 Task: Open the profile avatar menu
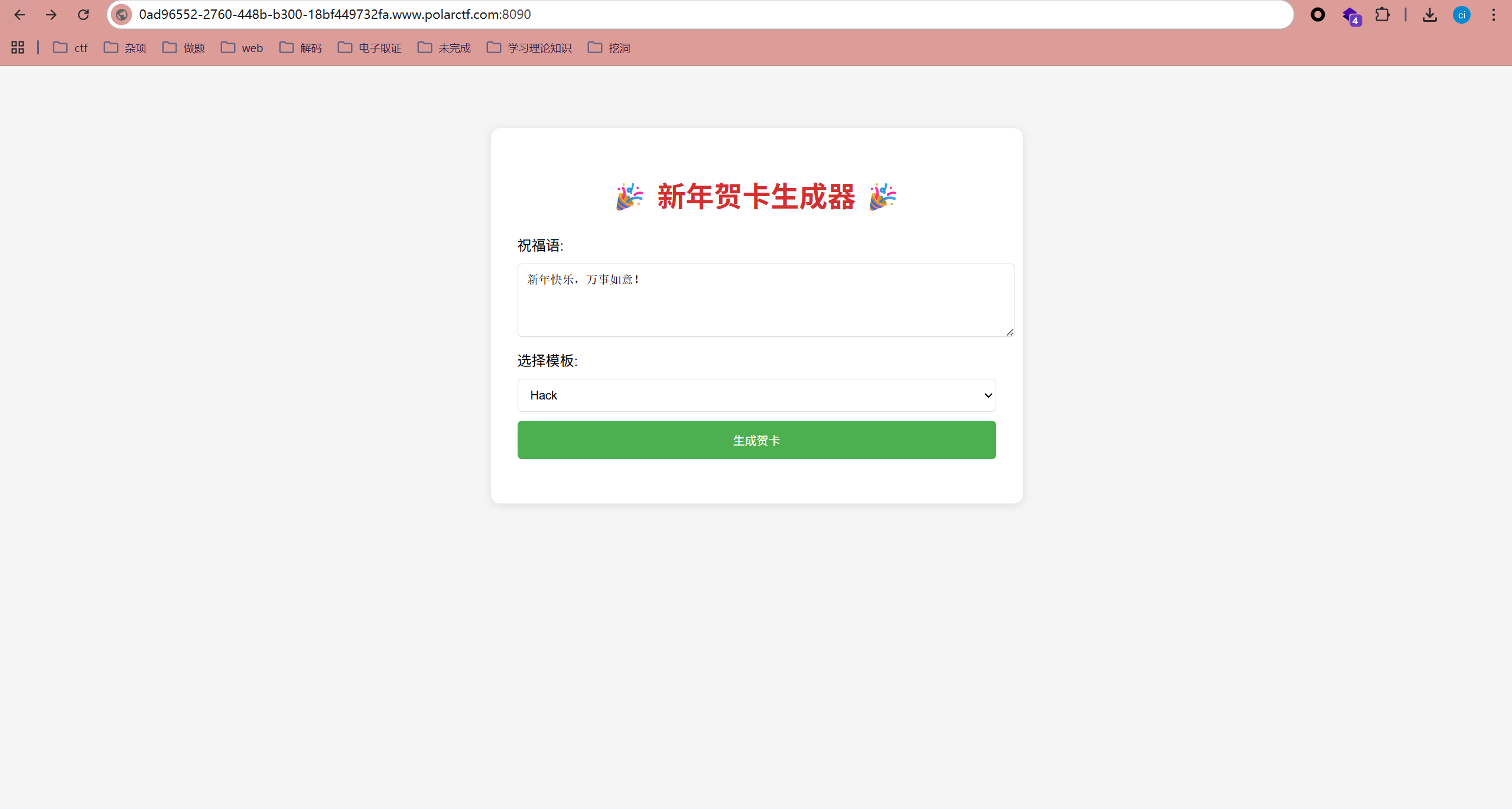click(1462, 15)
